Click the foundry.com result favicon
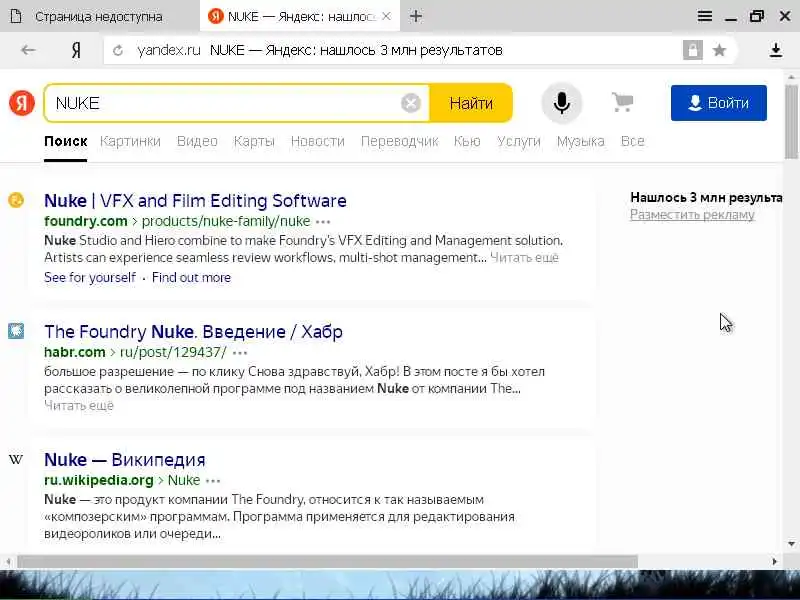 (16, 200)
